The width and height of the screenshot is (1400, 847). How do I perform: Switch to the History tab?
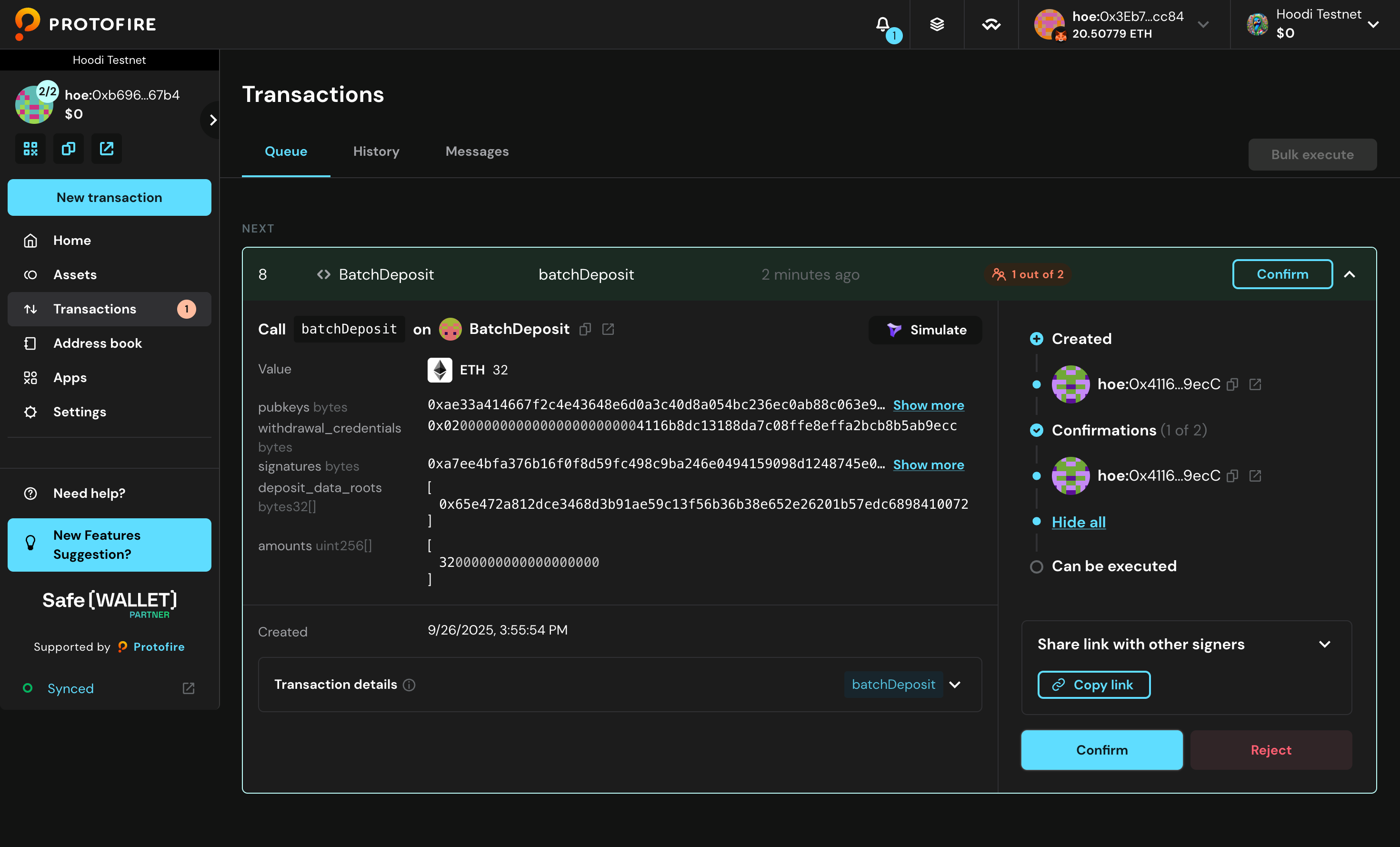point(376,151)
